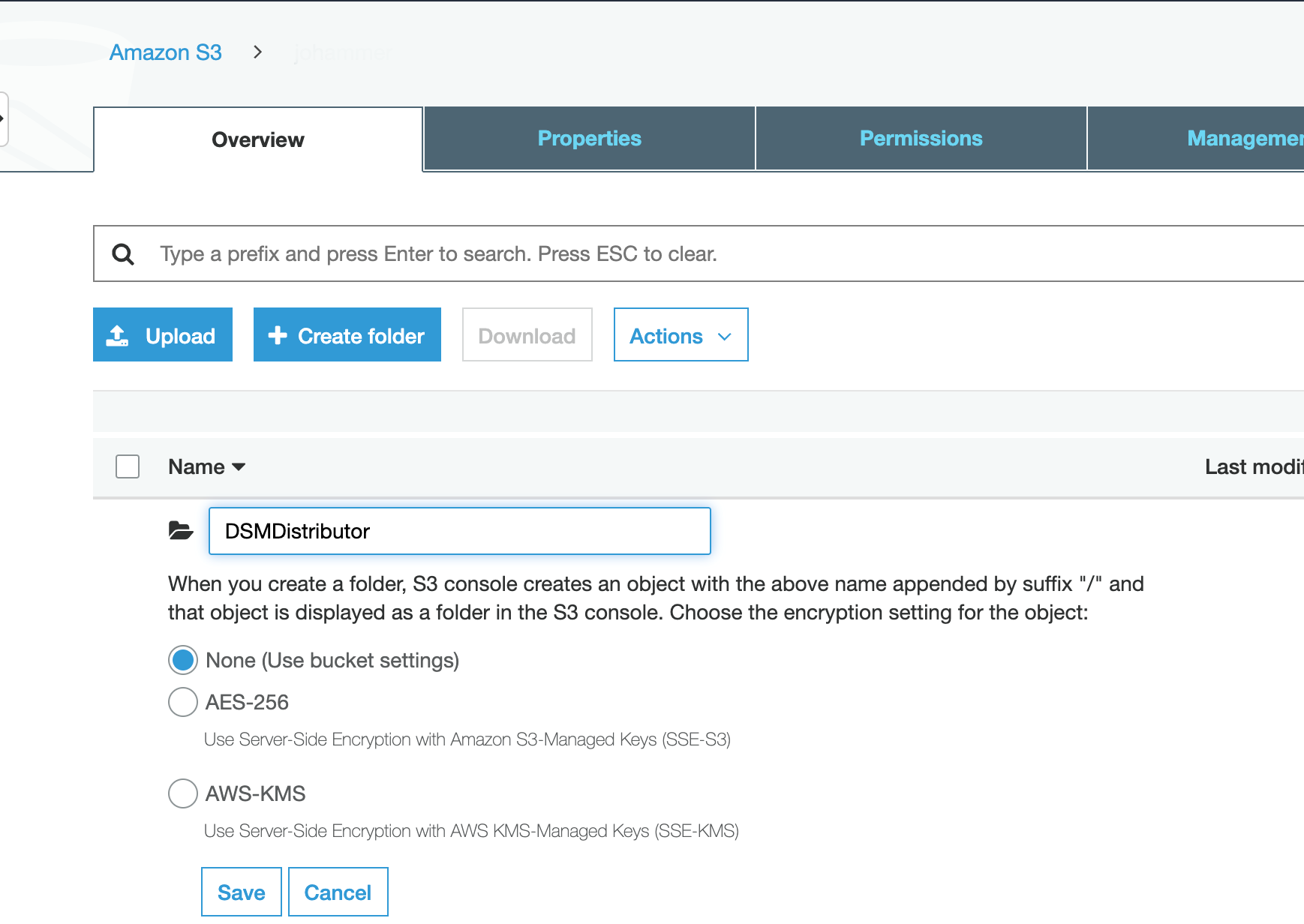The height and width of the screenshot is (924, 1304).
Task: Click the magnifier search icon
Action: (x=123, y=254)
